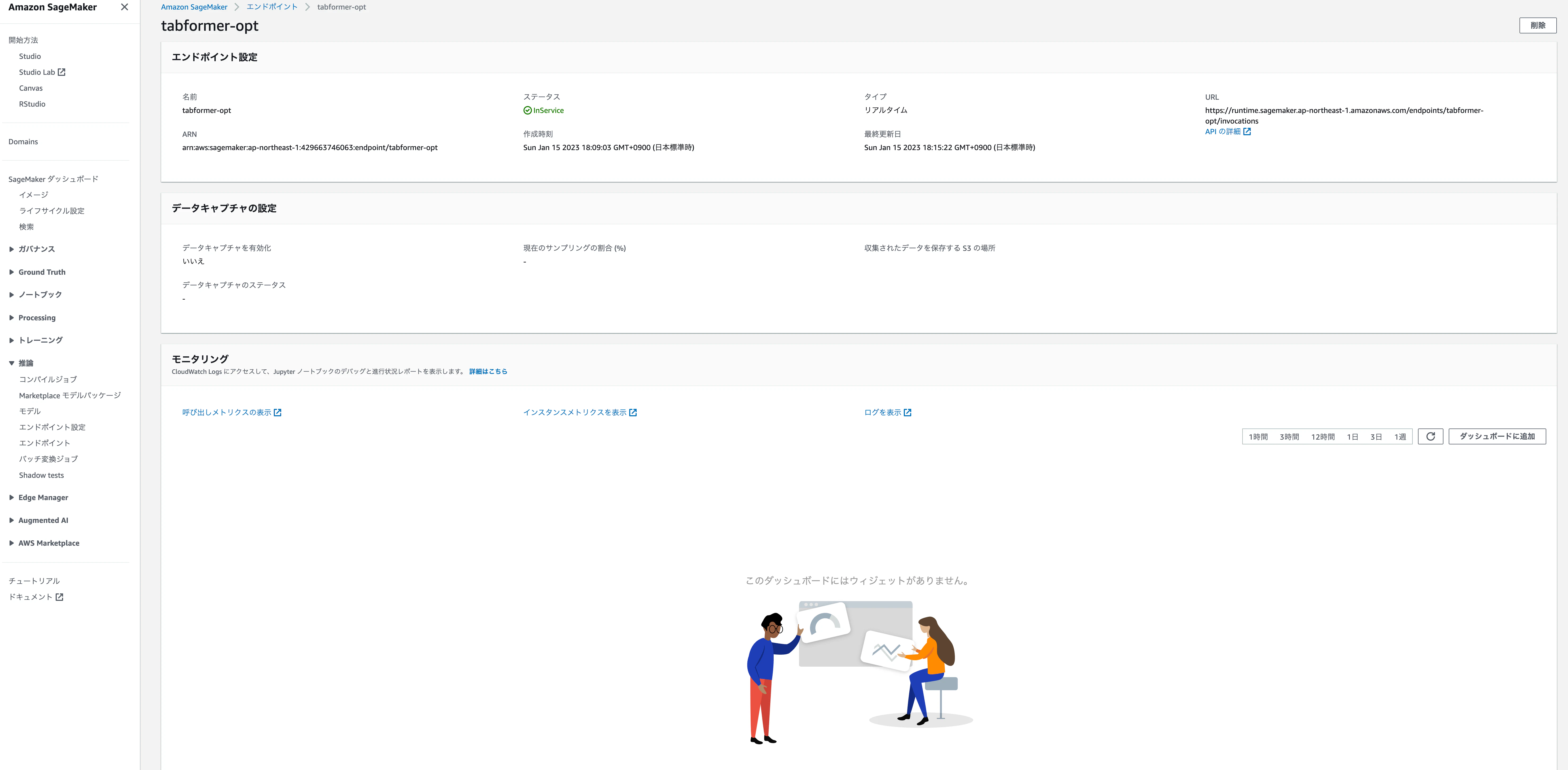
Task: Click the endpoint ARN value text
Action: 310,147
